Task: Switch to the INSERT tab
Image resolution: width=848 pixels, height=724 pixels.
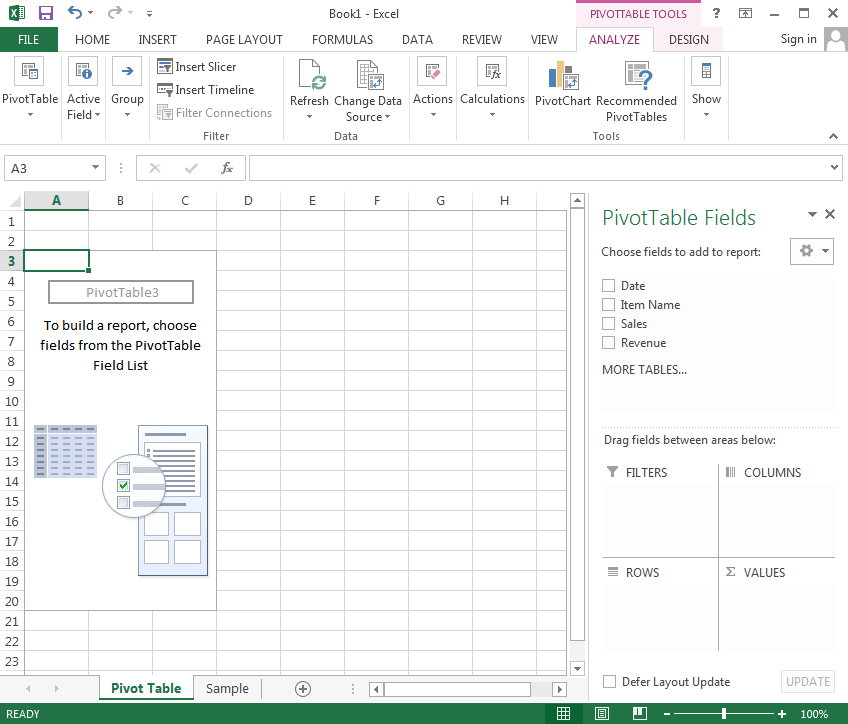Action: pyautogui.click(x=157, y=39)
